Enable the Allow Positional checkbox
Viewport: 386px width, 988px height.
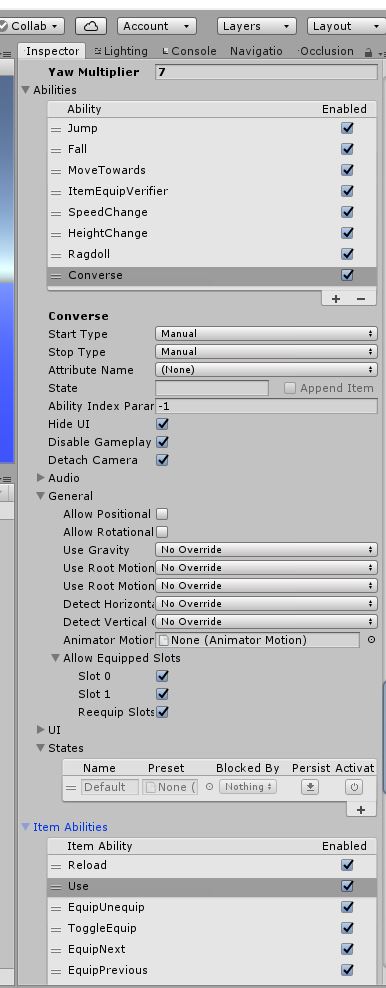click(162, 514)
